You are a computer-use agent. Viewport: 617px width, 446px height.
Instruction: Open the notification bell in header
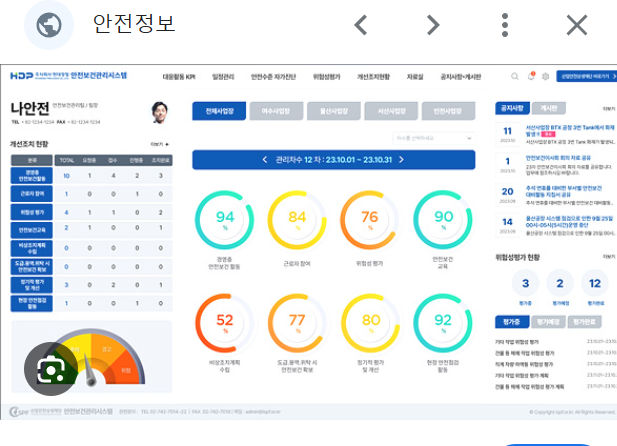point(530,76)
